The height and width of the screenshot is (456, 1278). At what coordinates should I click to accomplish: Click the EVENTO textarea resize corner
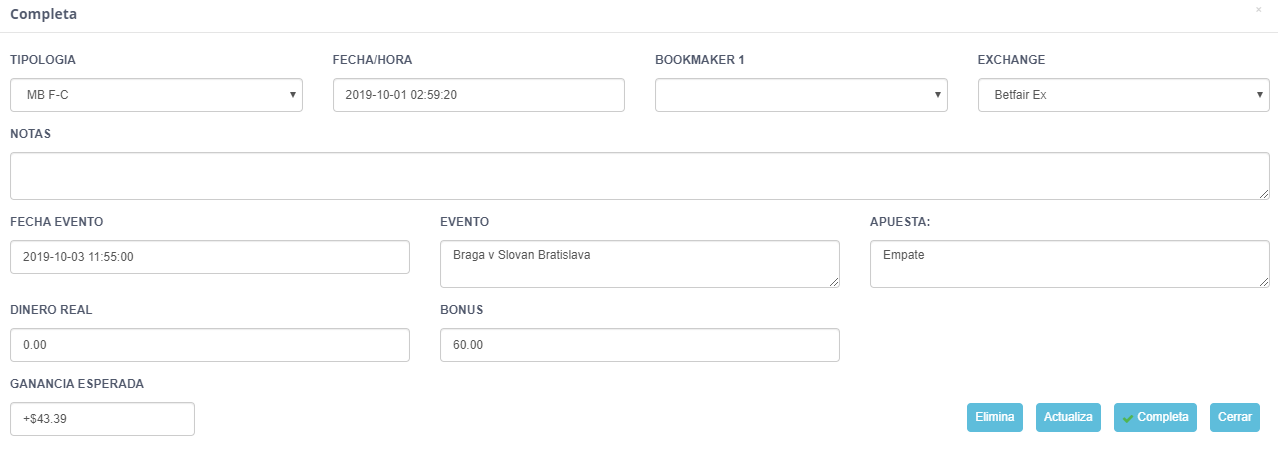click(x=834, y=282)
